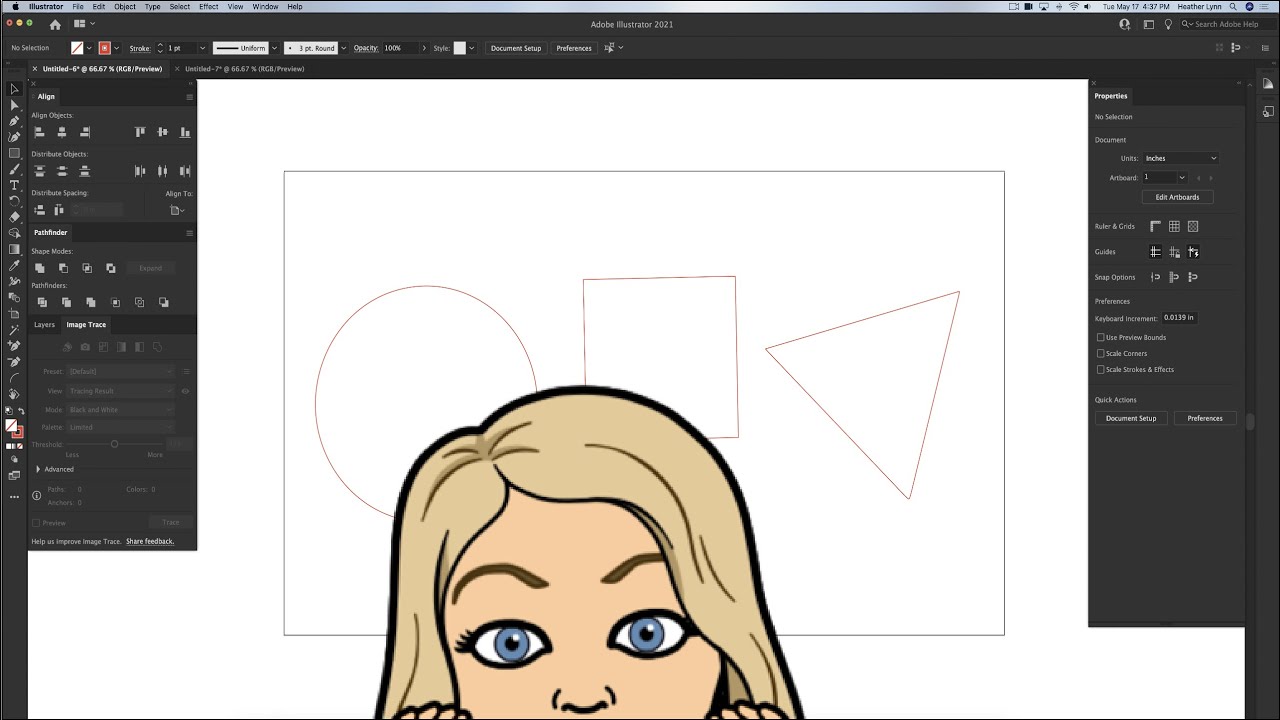Click Horizontal Align Center in Align panel
The width and height of the screenshot is (1280, 720).
[x=62, y=132]
